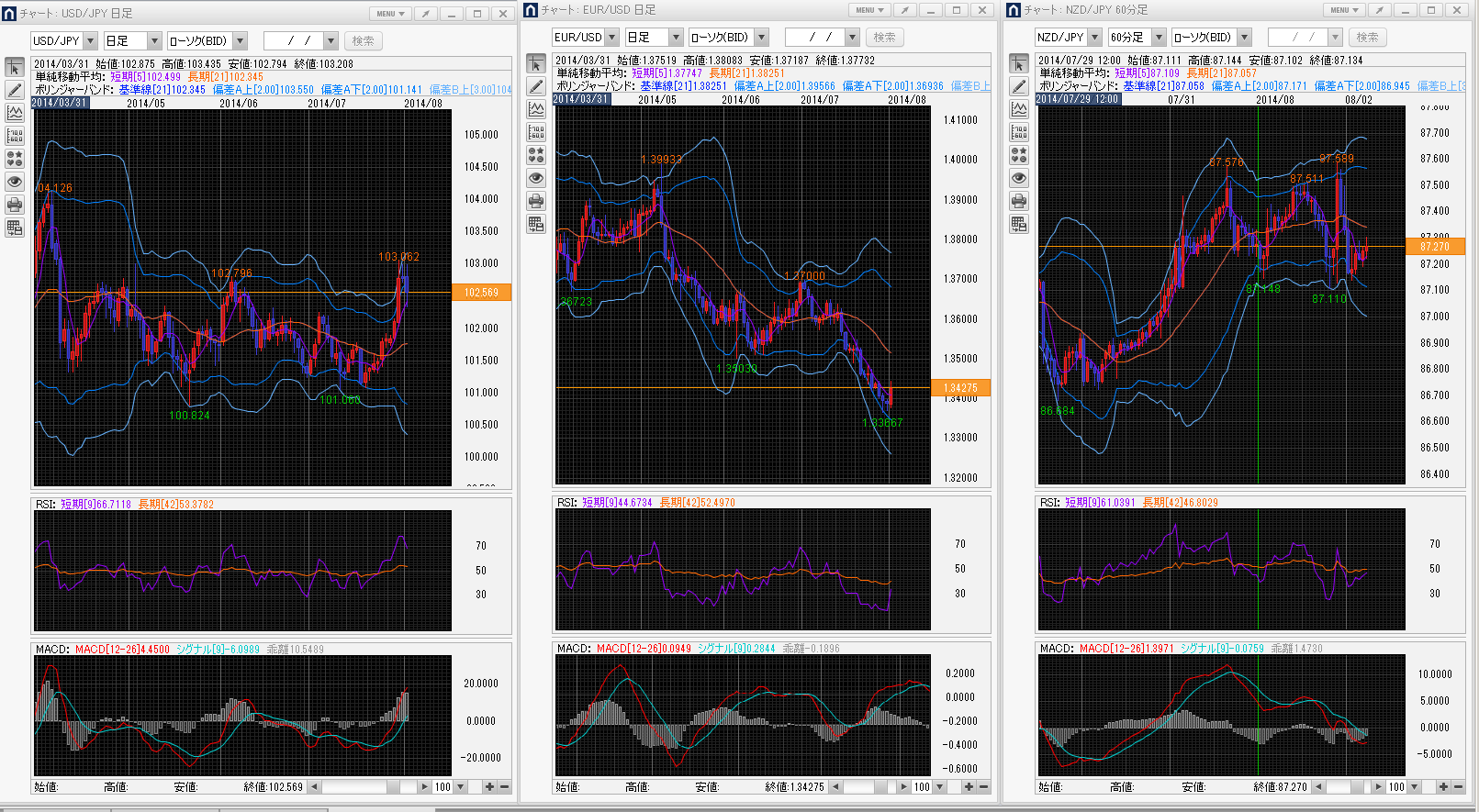Open technical indicator settings in USD/JPY chart

[15, 113]
